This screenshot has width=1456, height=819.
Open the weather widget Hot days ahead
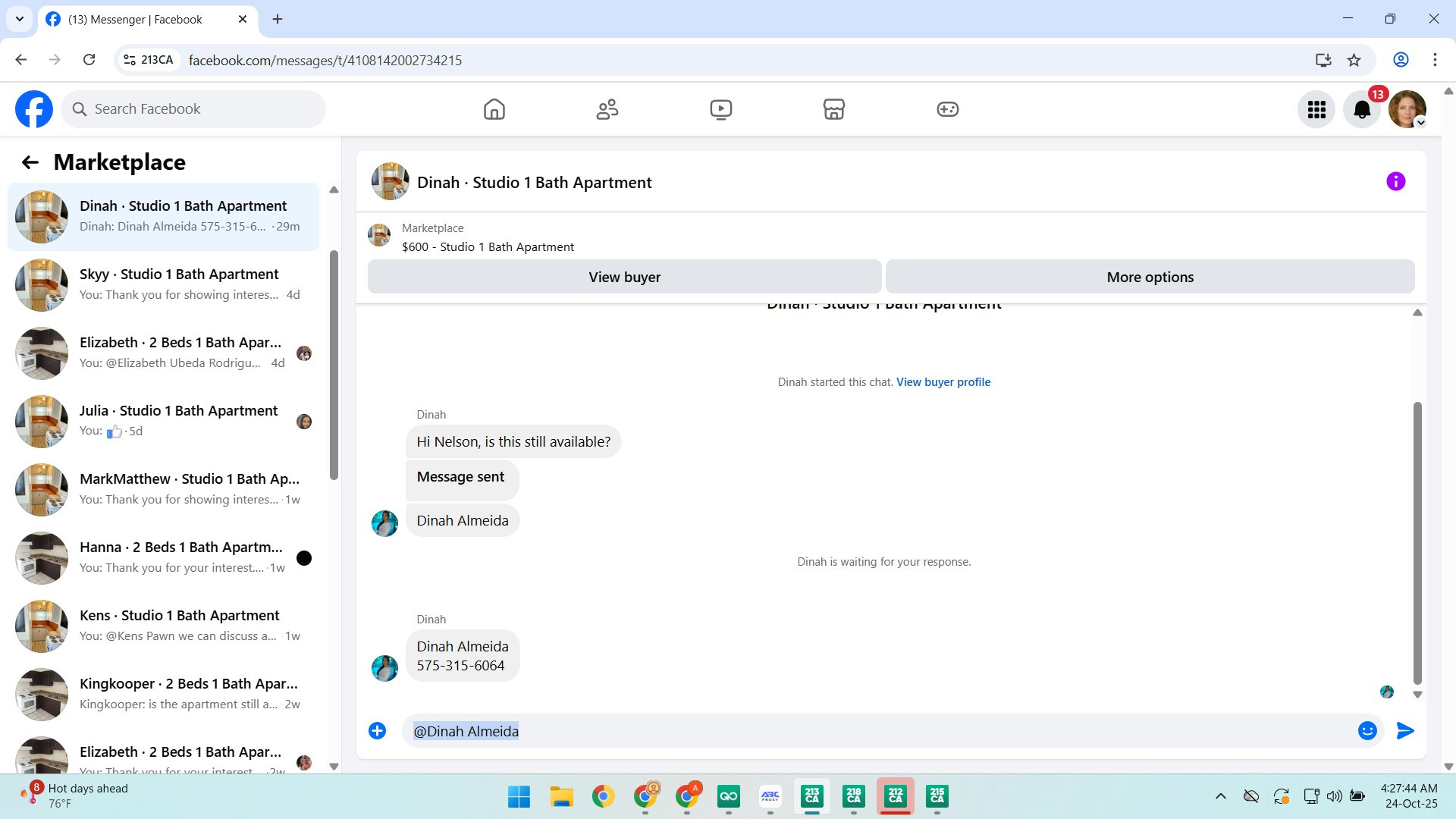pos(74,796)
